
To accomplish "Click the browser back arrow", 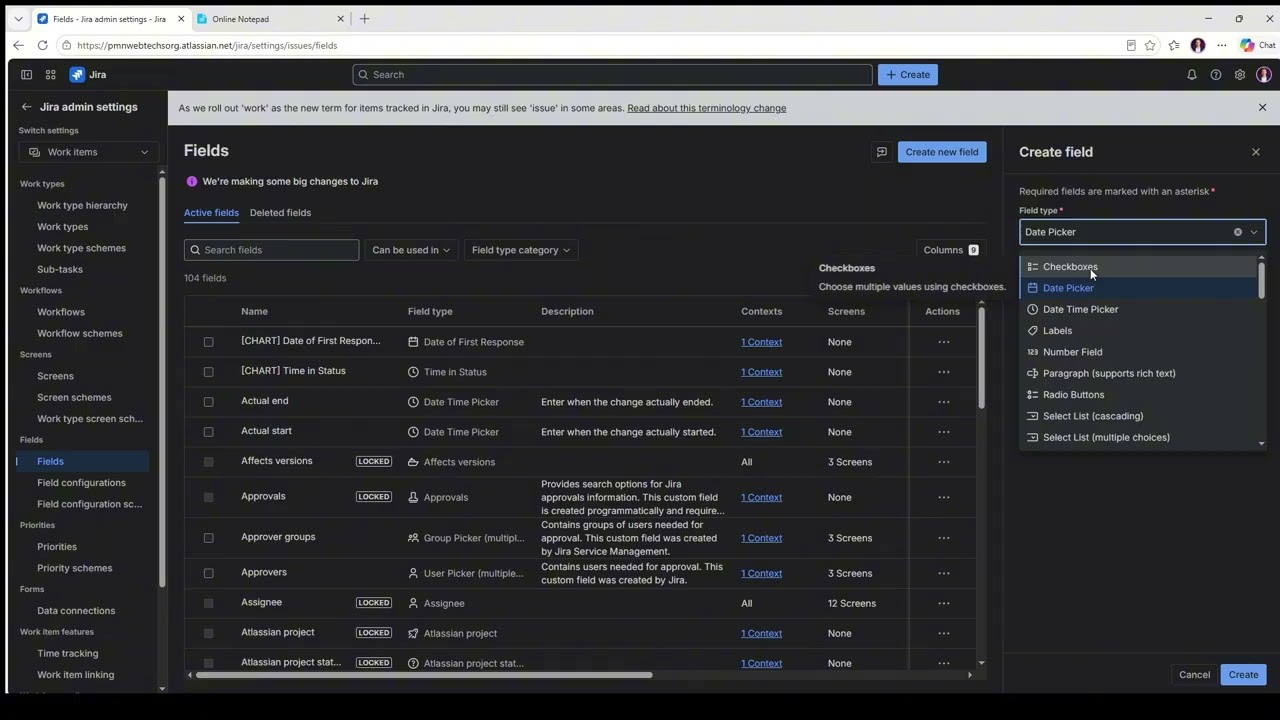I will (18, 45).
